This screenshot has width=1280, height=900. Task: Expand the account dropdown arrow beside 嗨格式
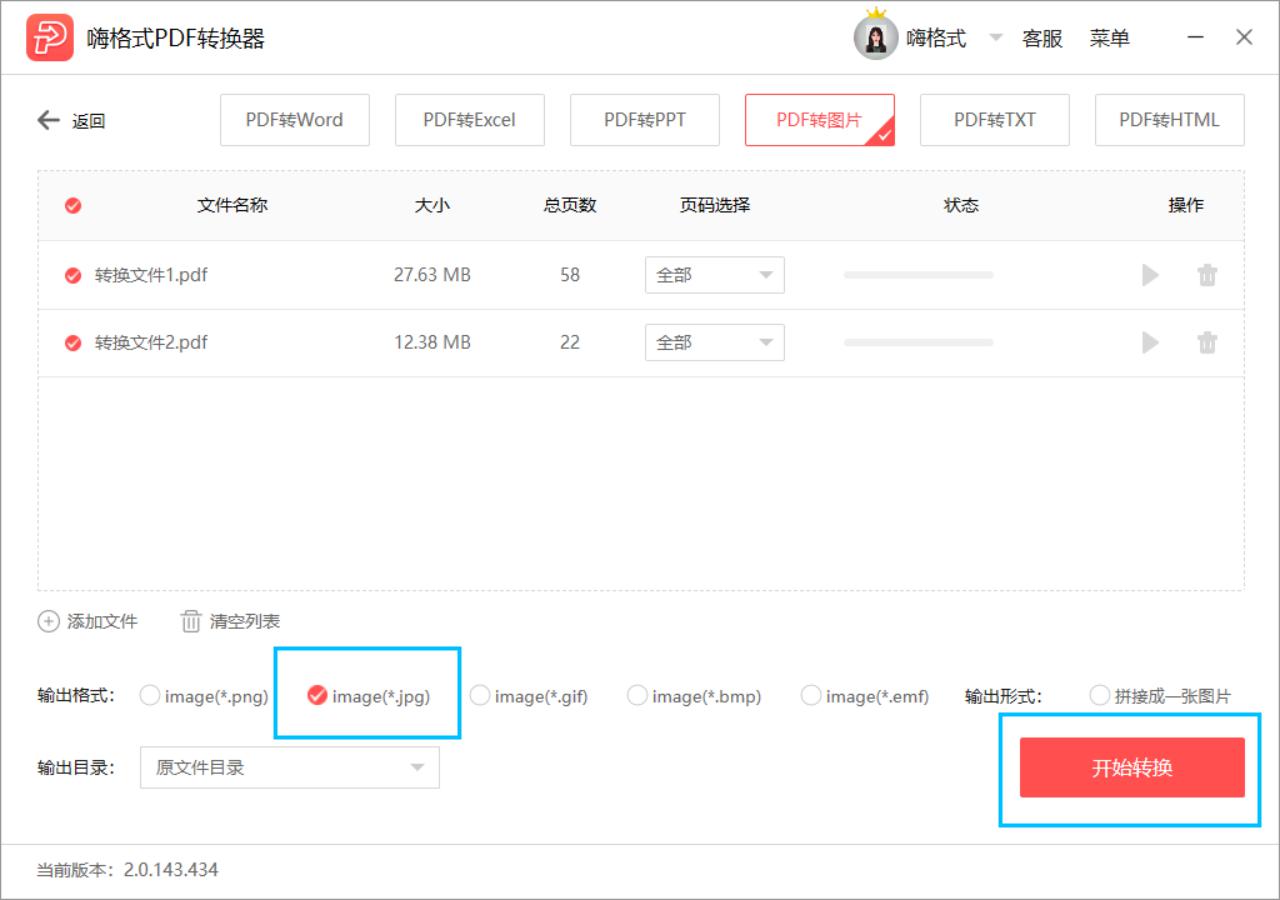pyautogui.click(x=995, y=39)
